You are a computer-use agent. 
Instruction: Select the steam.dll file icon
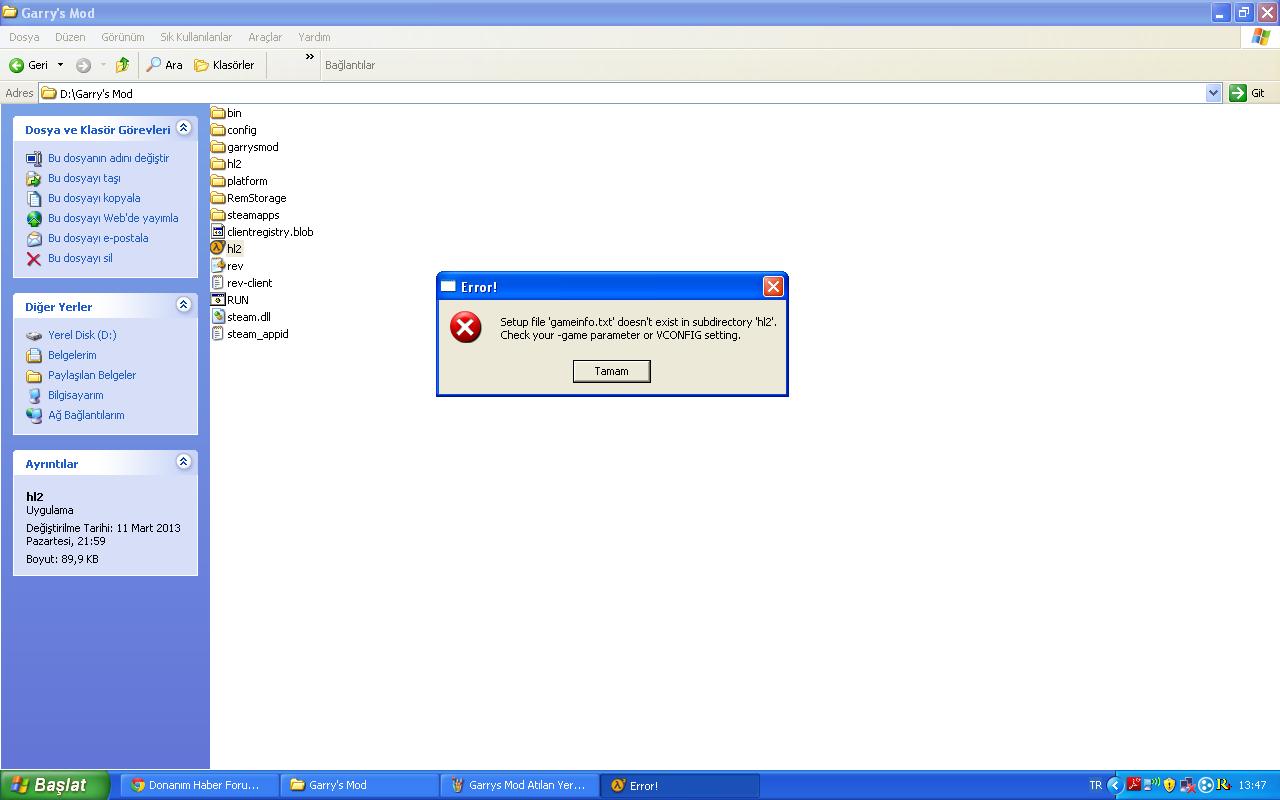tap(218, 317)
